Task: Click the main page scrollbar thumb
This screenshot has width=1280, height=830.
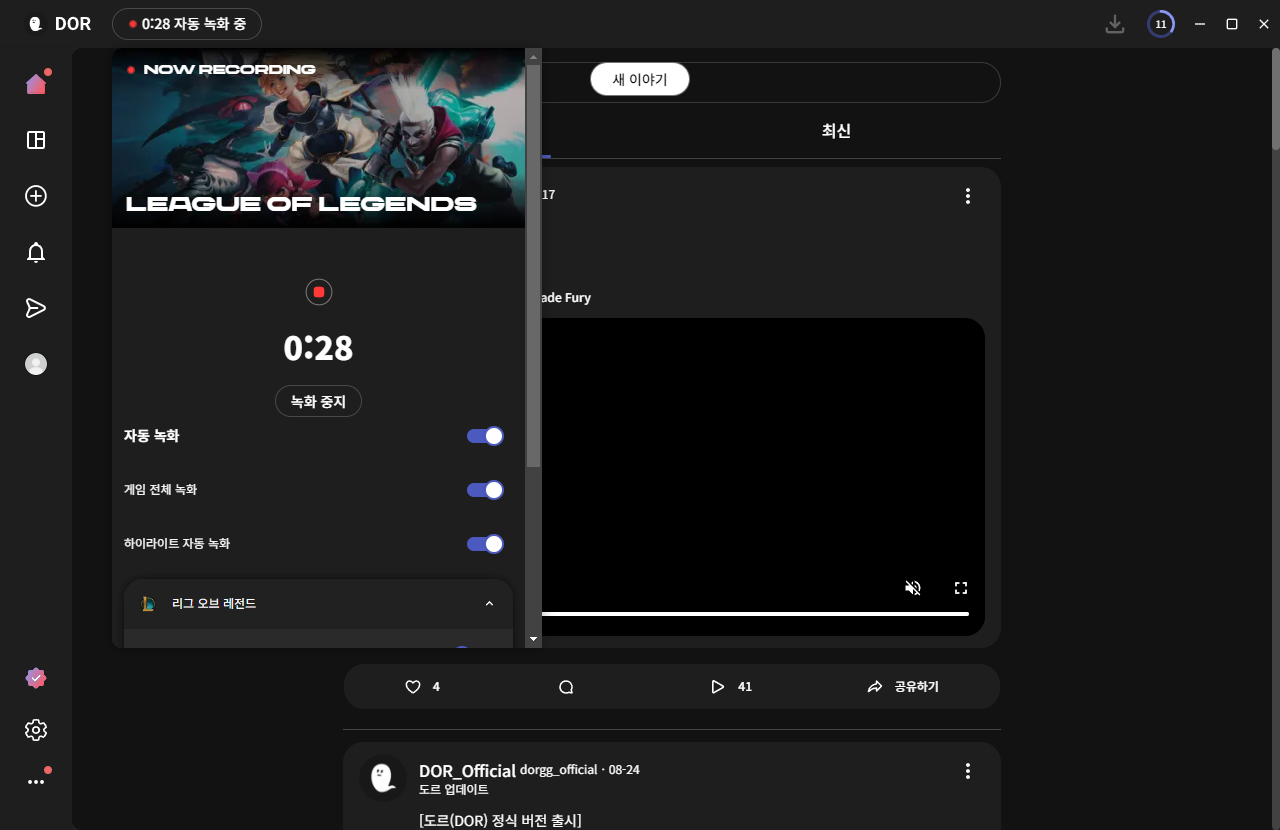Action: click(x=1275, y=100)
